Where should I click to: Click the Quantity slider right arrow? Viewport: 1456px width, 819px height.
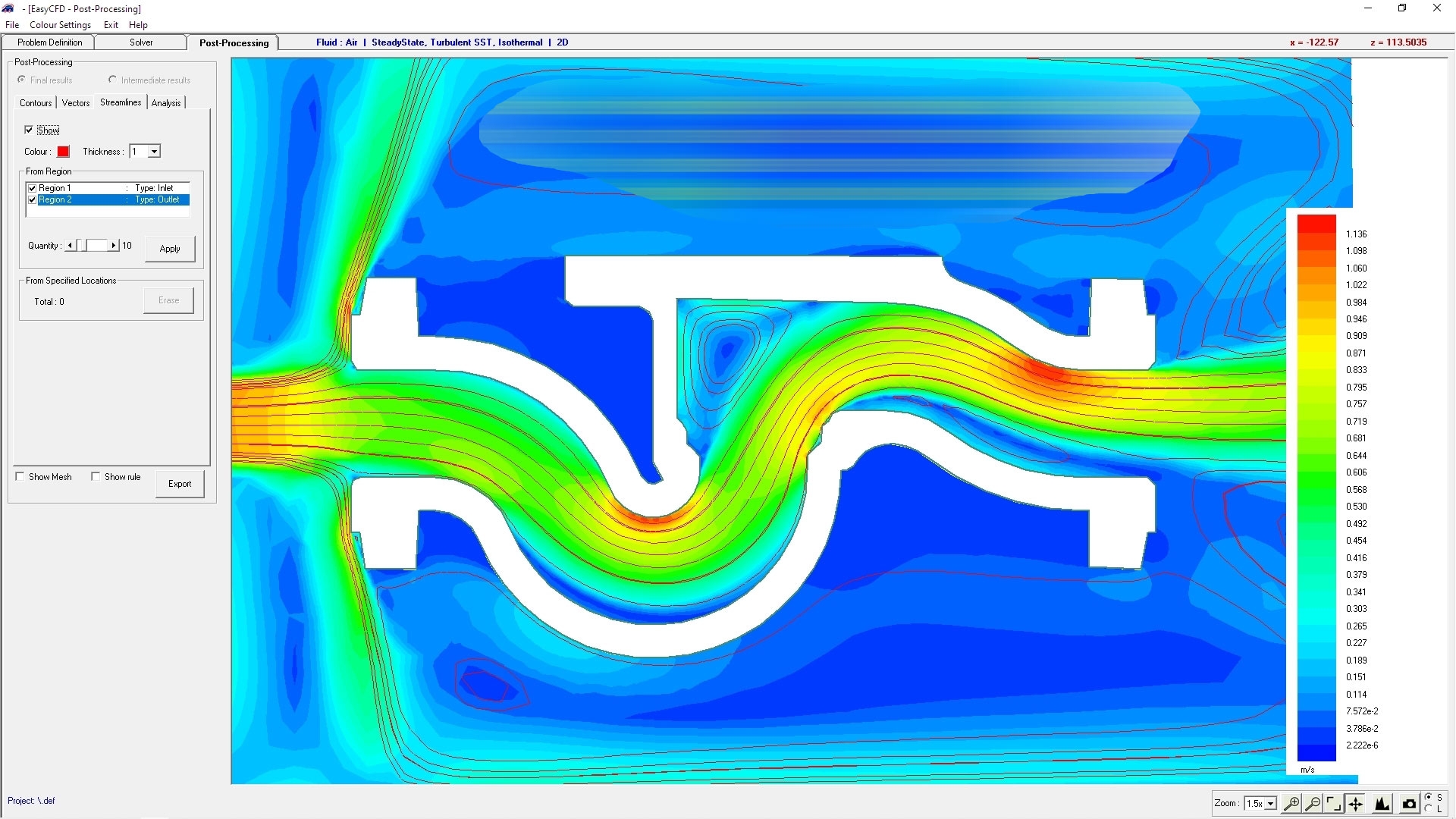click(x=114, y=246)
